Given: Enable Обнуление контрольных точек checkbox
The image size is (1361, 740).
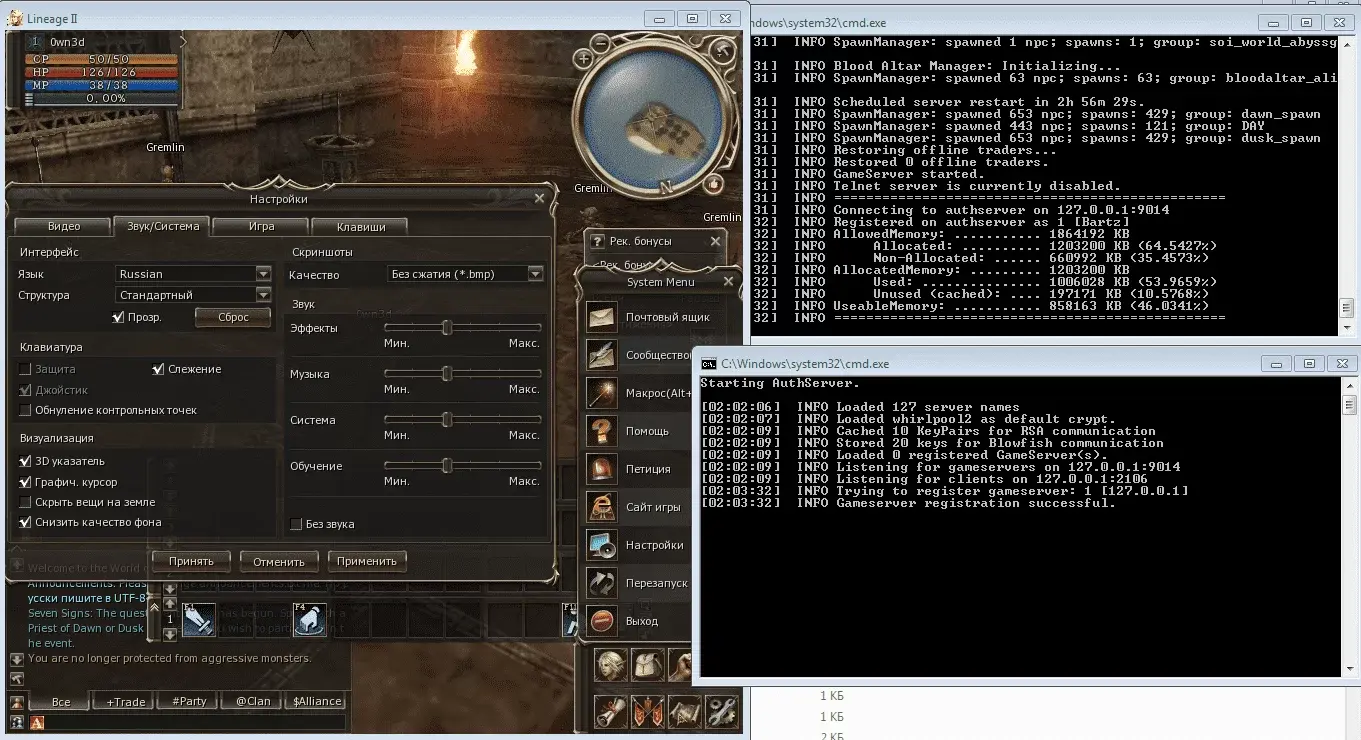Looking at the screenshot, I should click(x=26, y=410).
